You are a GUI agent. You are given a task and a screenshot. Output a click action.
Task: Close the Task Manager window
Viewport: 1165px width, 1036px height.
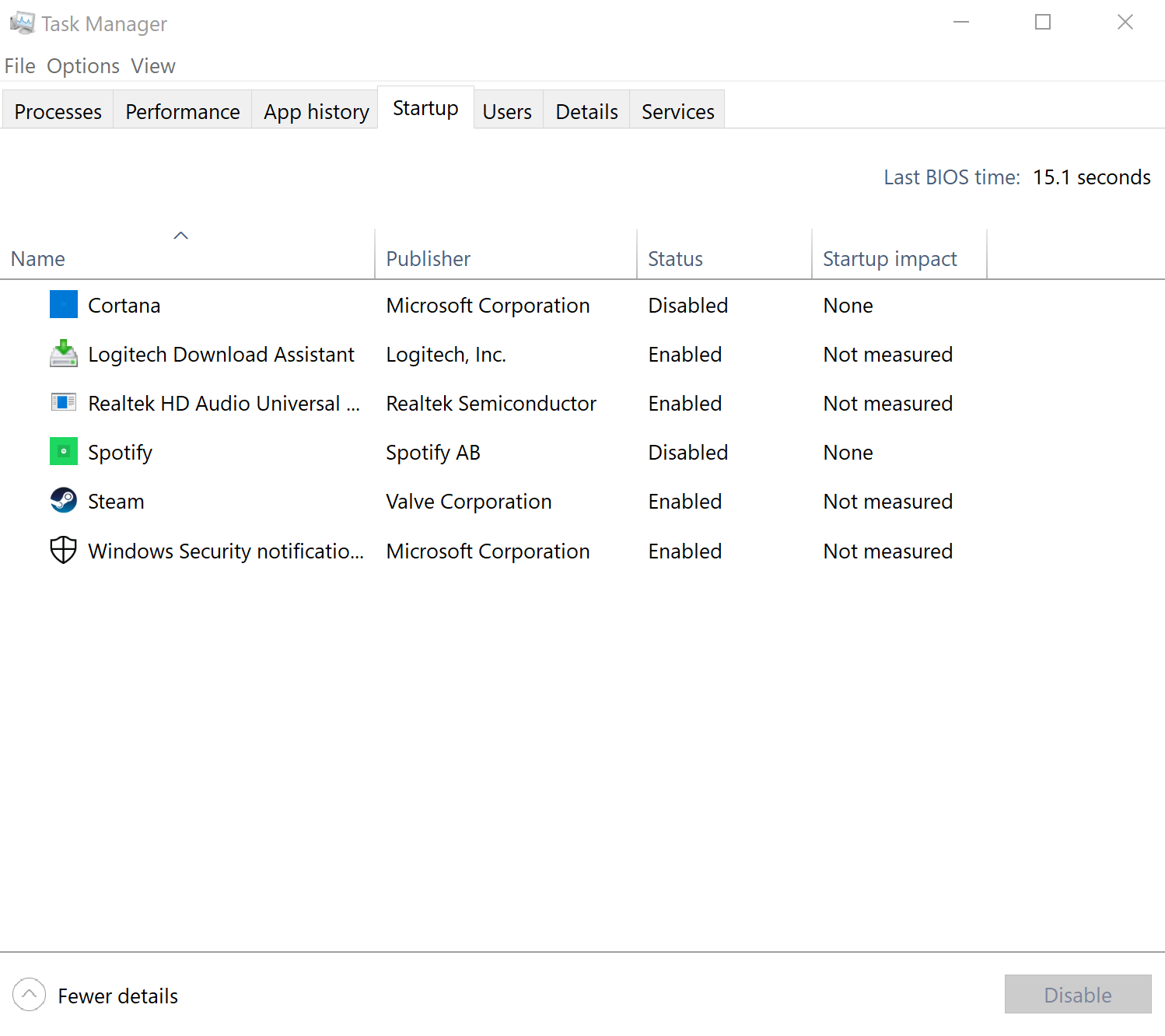[x=1125, y=22]
